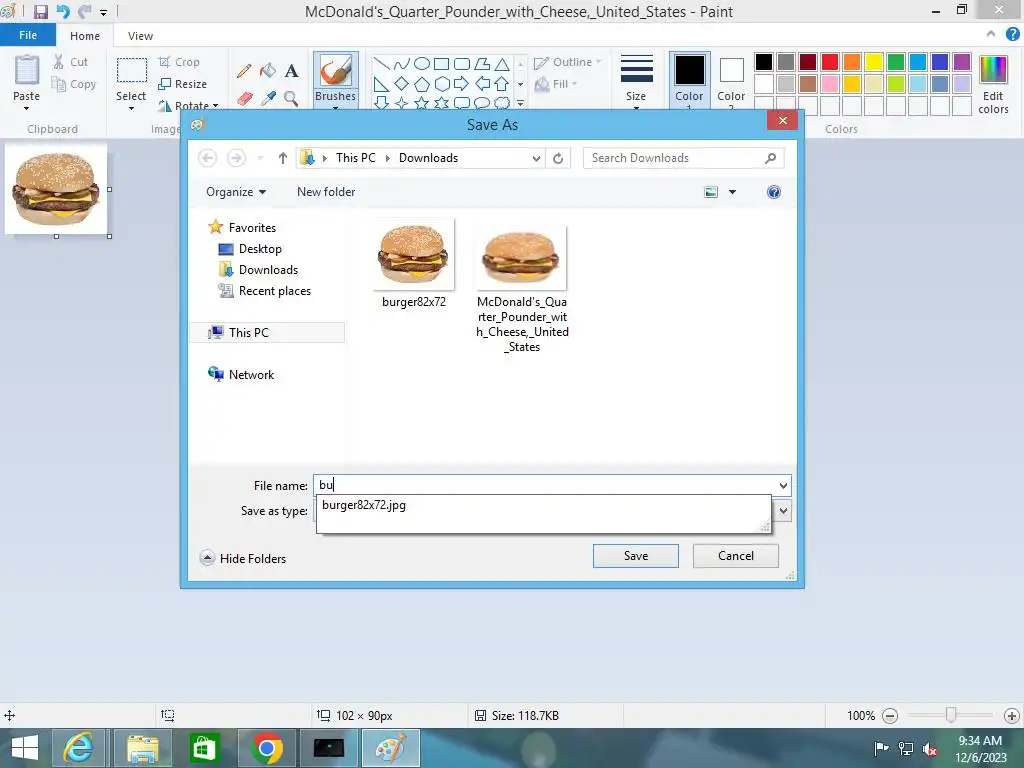This screenshot has width=1024, height=768.
Task: Click the zoom slider handle
Action: point(951,716)
